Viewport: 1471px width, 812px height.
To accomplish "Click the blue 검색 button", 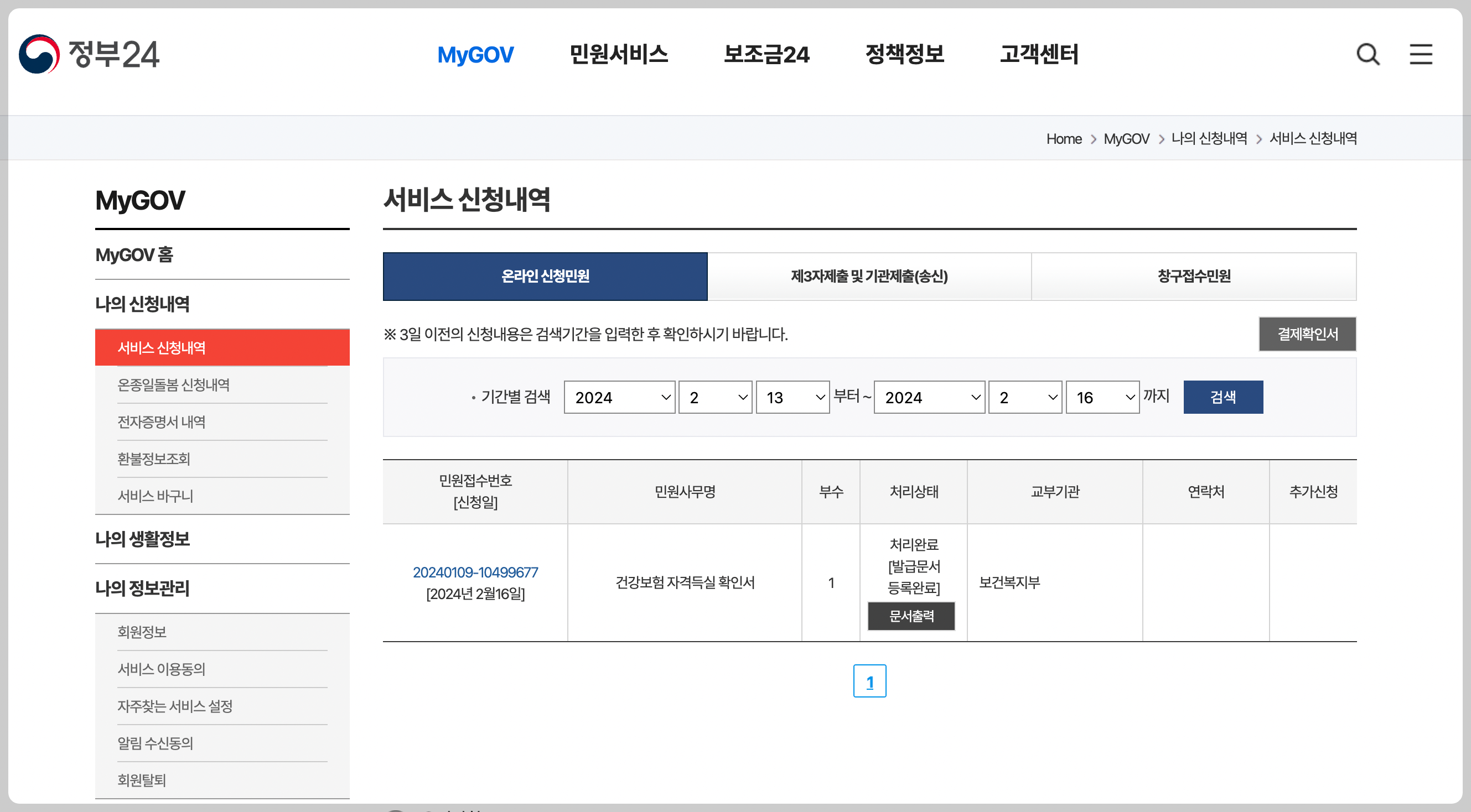I will 1223,397.
